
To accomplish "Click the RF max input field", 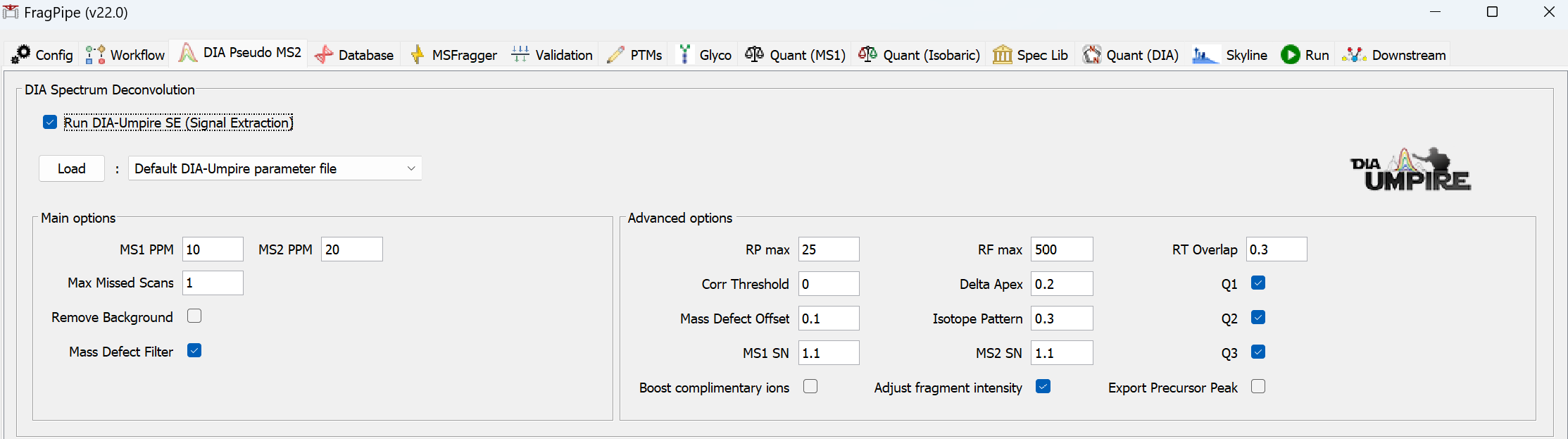I will point(1062,249).
